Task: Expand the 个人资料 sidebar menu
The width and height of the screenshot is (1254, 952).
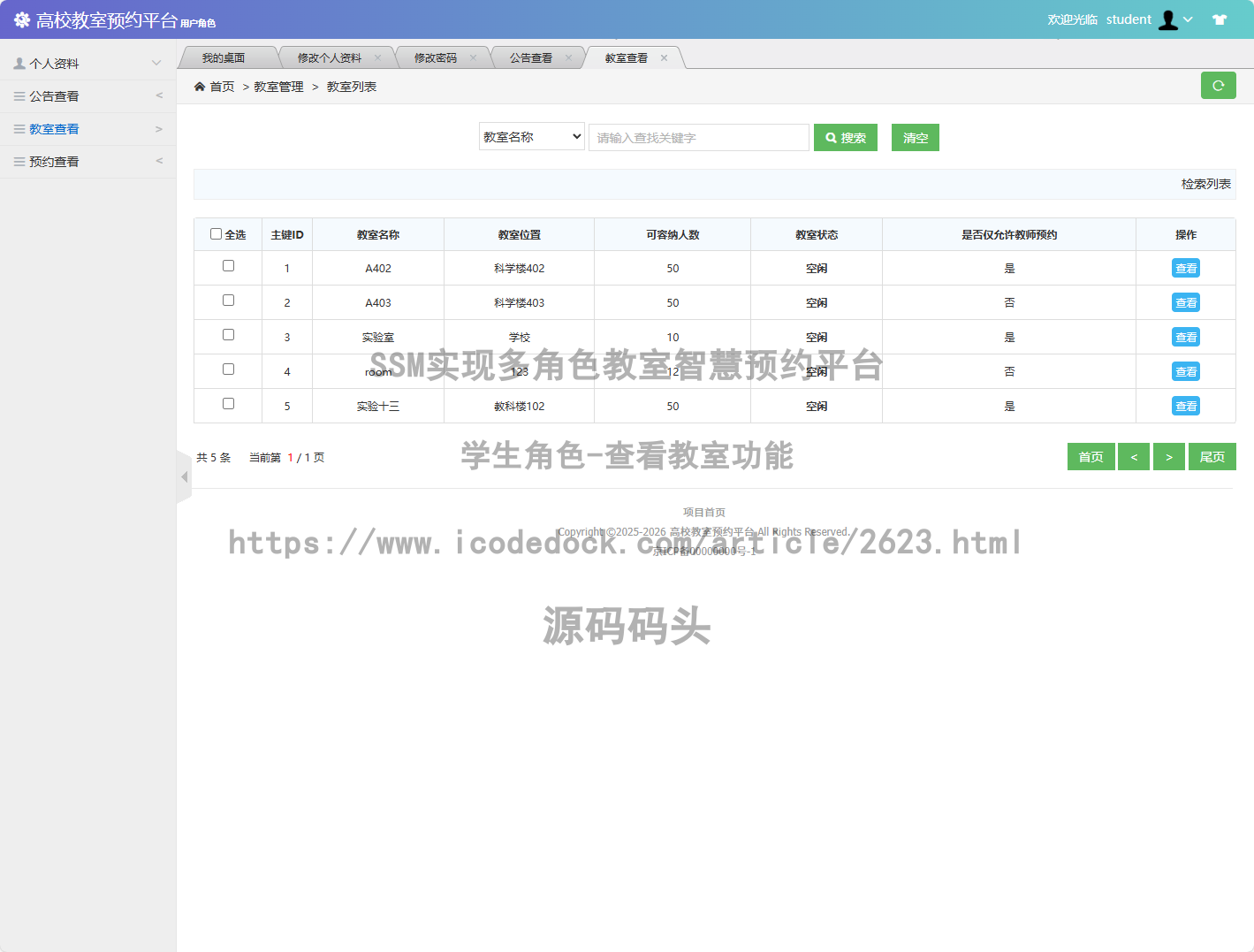Action: coord(87,64)
